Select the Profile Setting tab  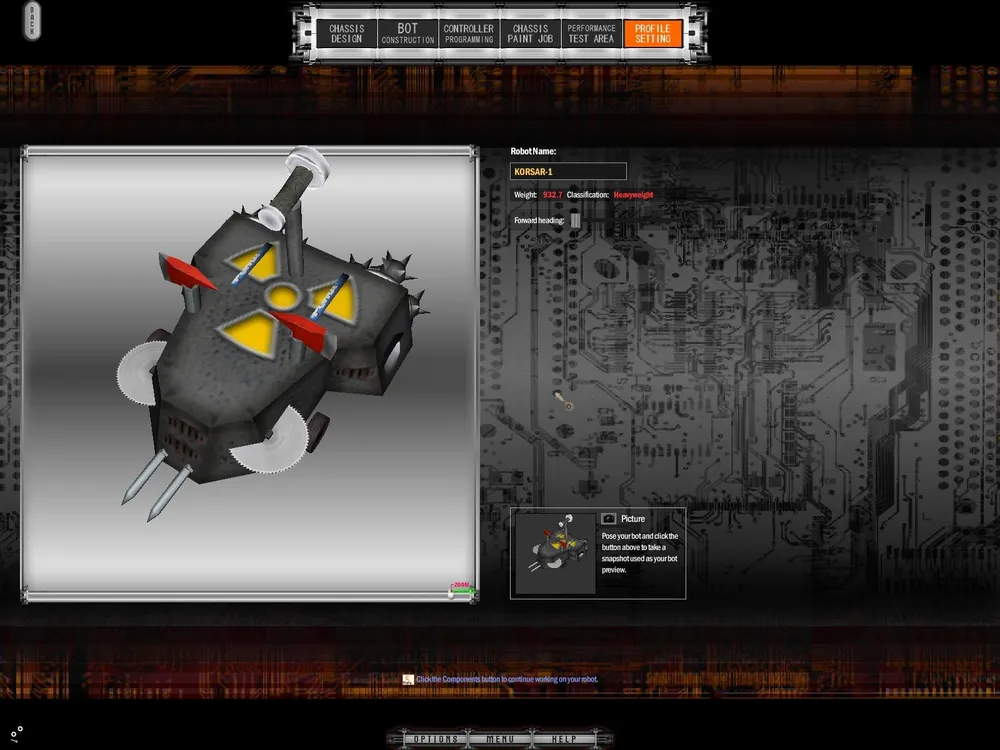click(x=652, y=34)
